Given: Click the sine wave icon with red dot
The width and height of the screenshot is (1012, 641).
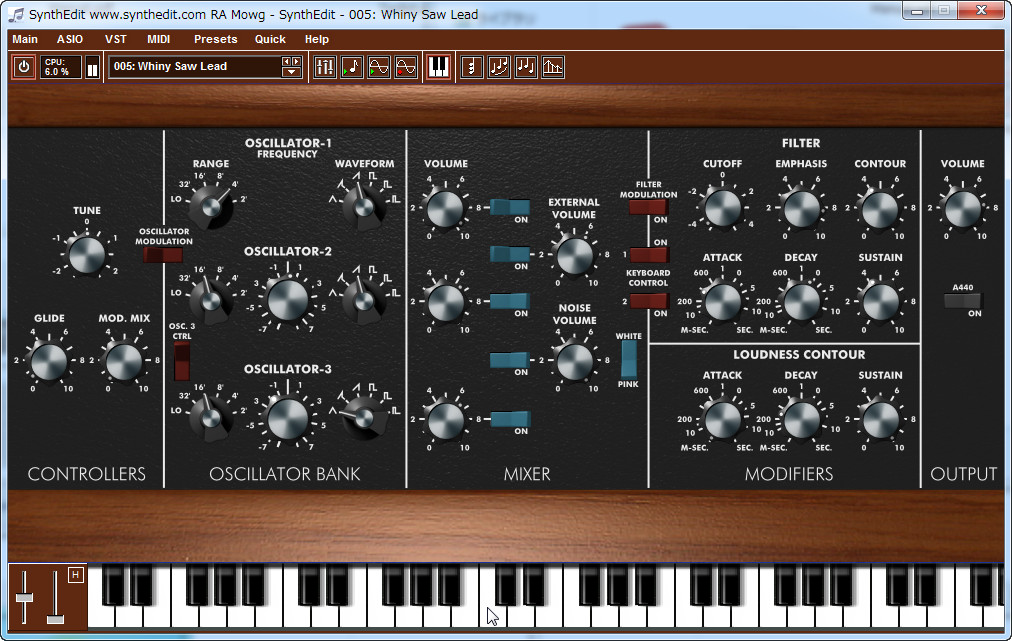Looking at the screenshot, I should 406,66.
